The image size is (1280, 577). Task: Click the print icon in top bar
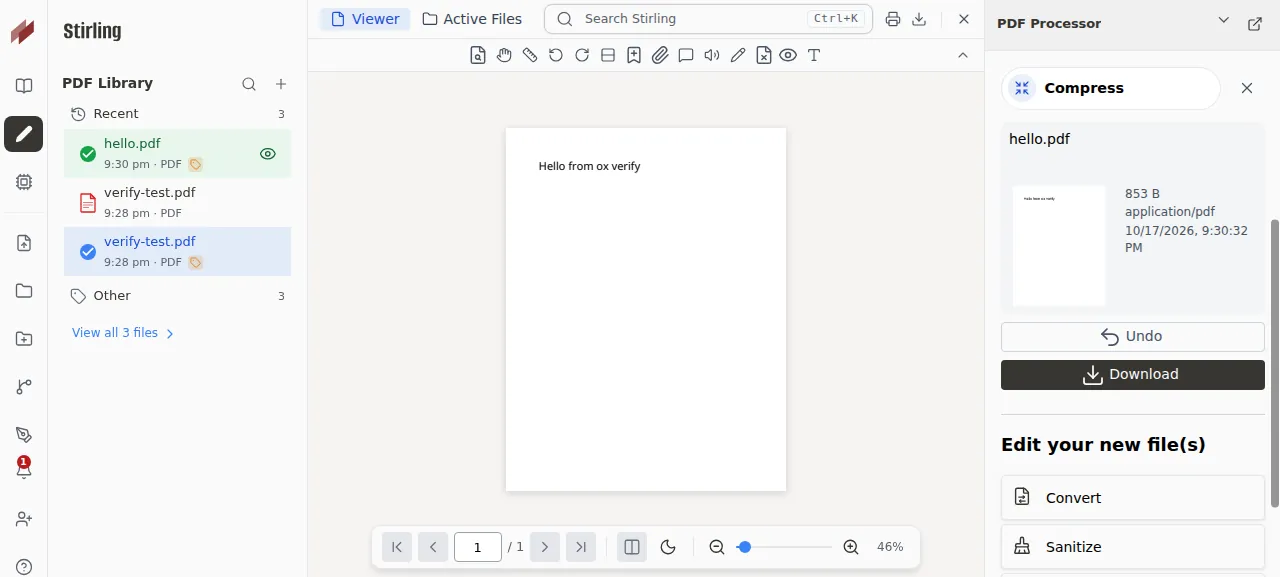(893, 19)
